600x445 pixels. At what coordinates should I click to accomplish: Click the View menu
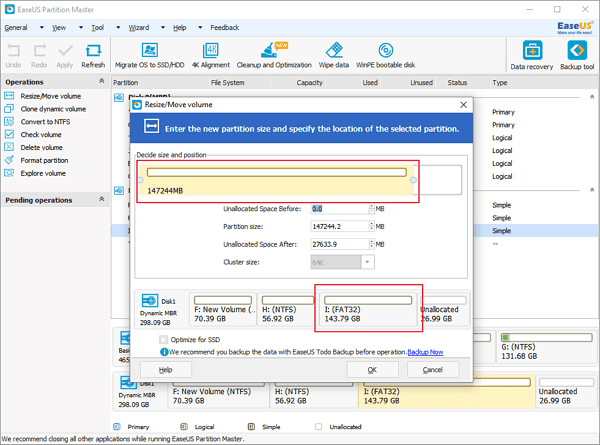(59, 28)
